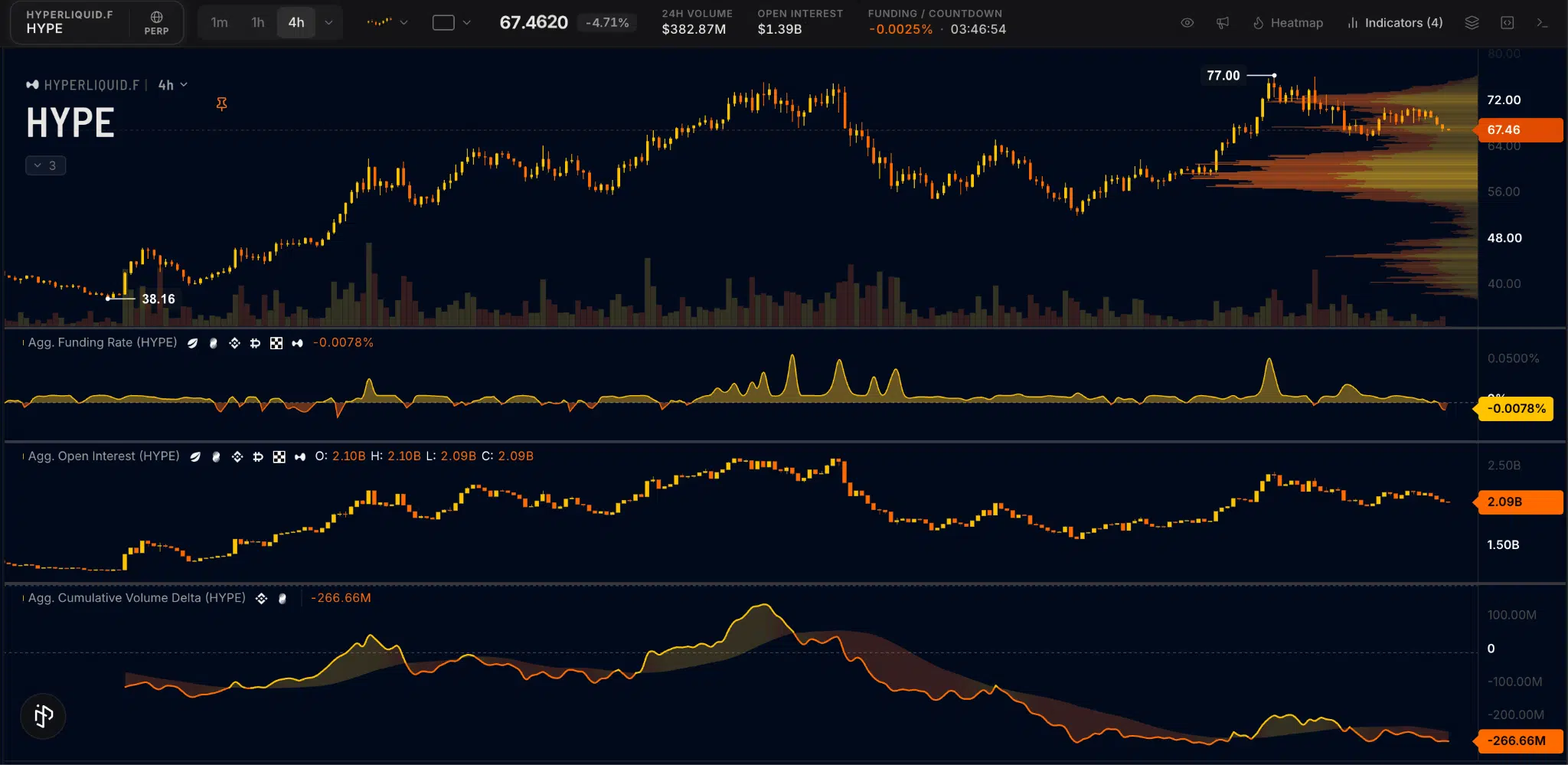This screenshot has height=765, width=1568.
Task: Click the 0.0500% funding axis label
Action: click(1513, 358)
